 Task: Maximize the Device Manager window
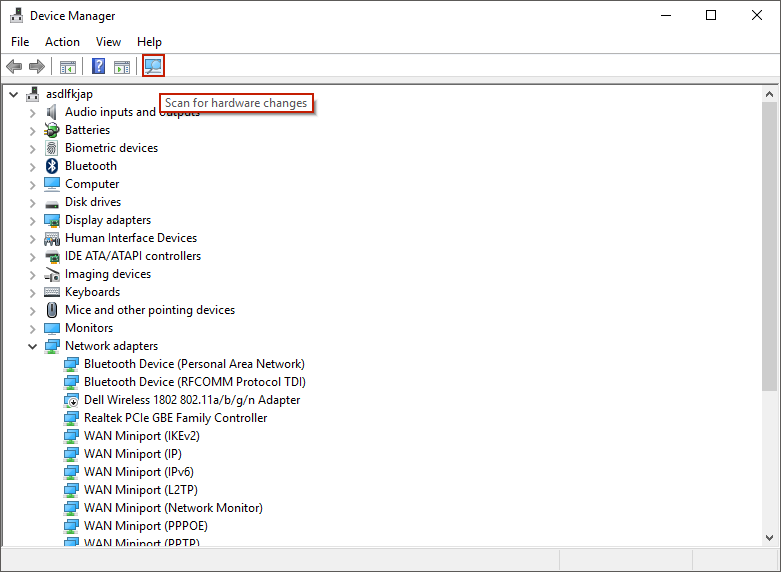click(x=711, y=15)
